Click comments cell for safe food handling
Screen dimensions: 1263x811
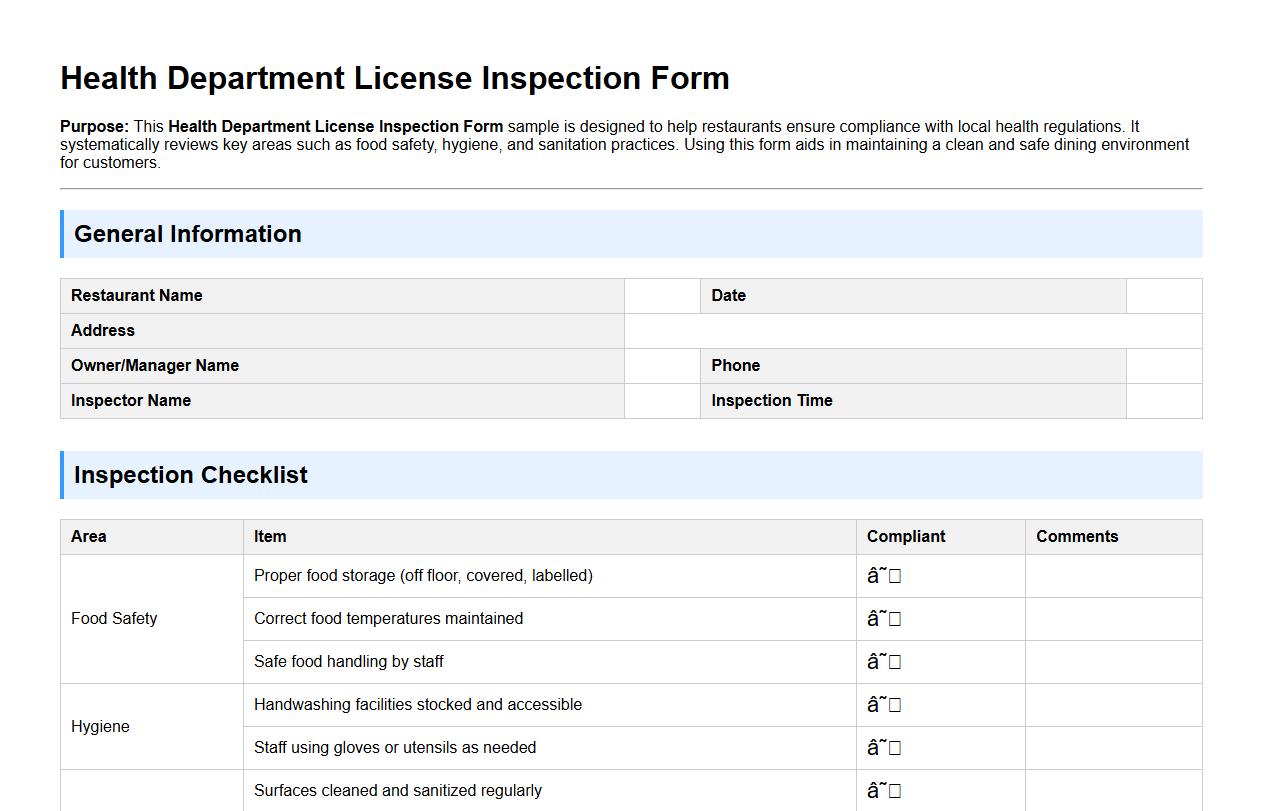pos(1113,661)
